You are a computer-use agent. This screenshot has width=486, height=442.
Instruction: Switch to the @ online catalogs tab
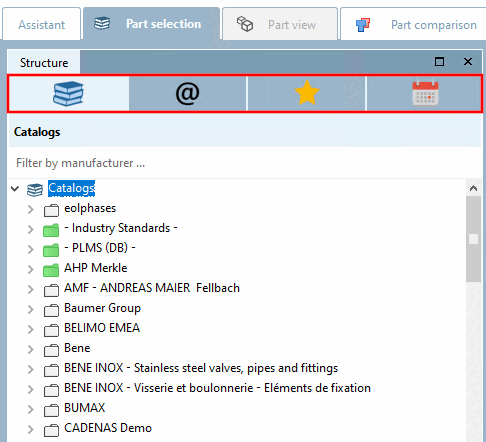(187, 94)
